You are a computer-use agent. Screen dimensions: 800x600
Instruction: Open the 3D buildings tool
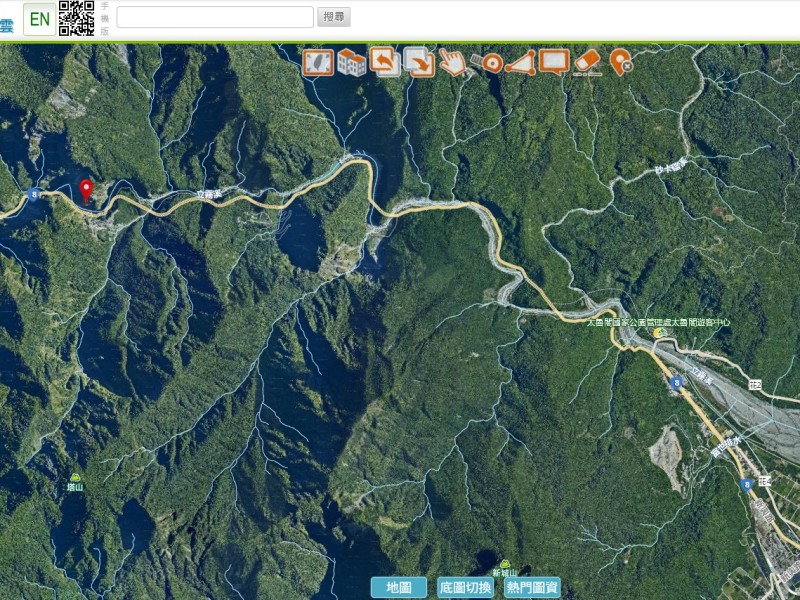[351, 63]
